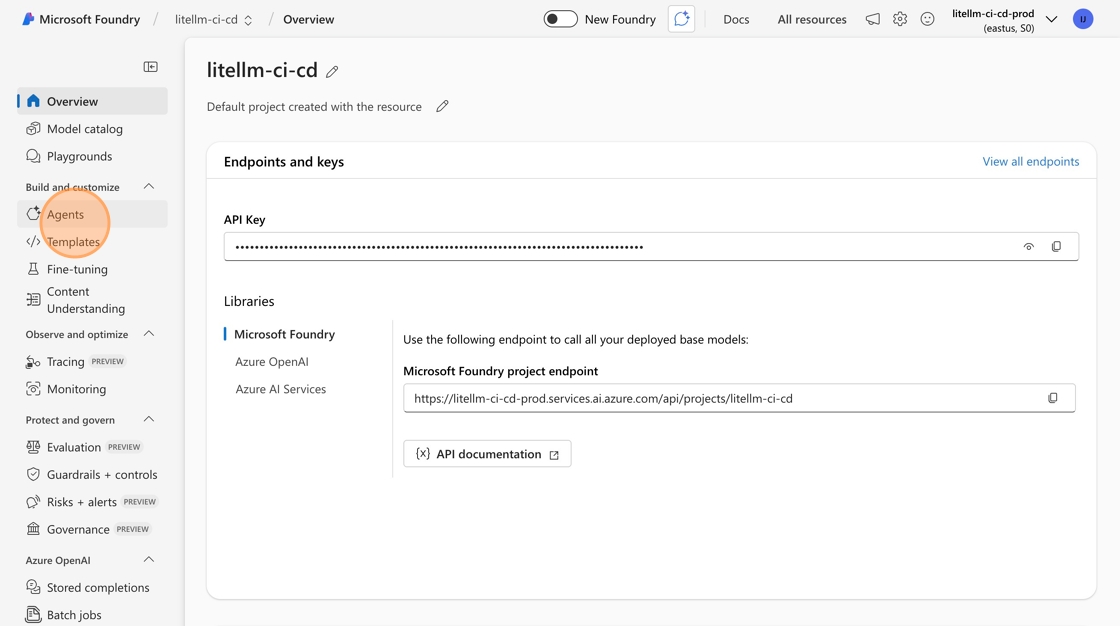Open the Copilot chat icon in the header
The width and height of the screenshot is (1120, 626).
pos(681,19)
